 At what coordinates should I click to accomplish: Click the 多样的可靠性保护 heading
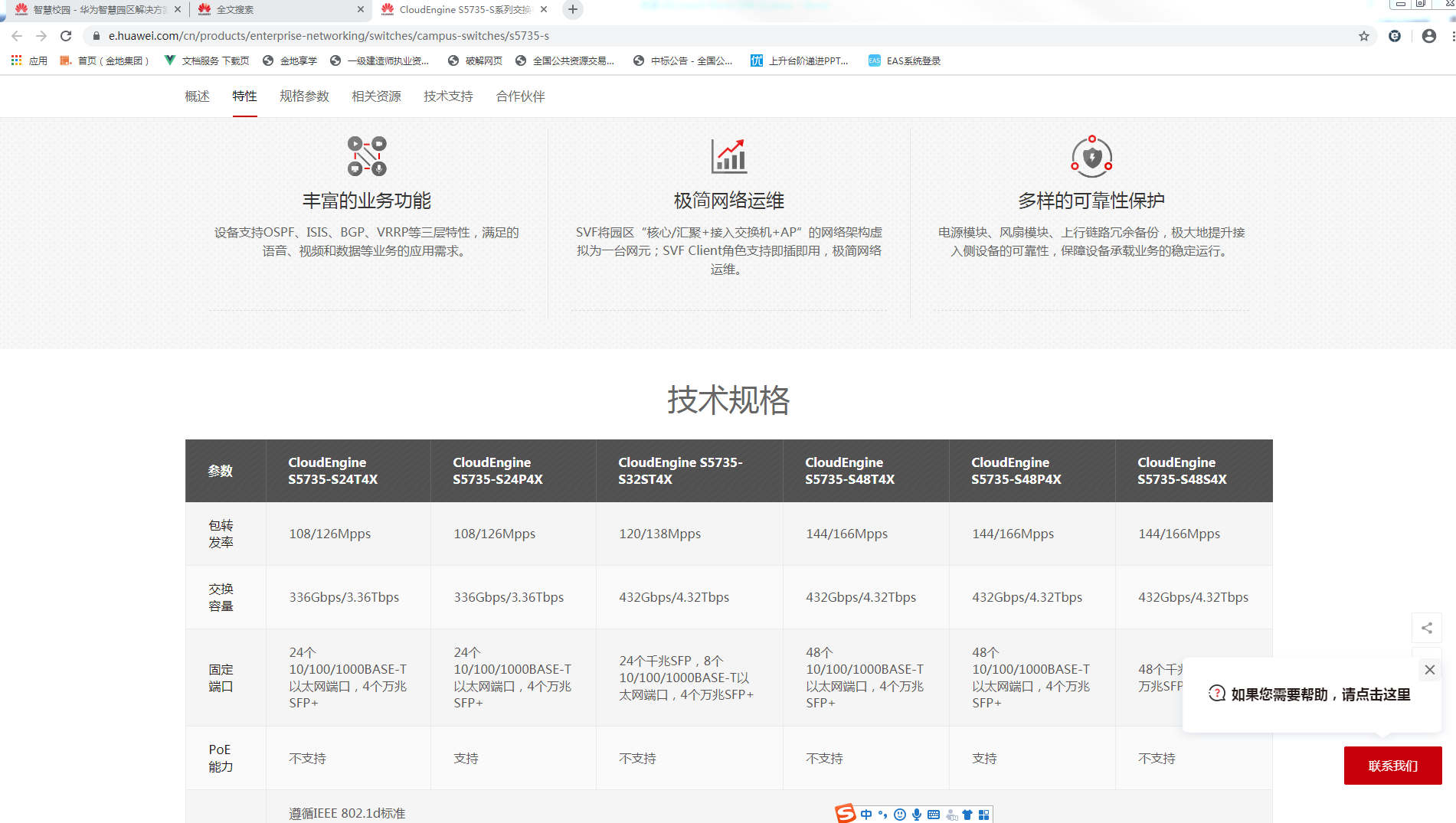[x=1091, y=201]
